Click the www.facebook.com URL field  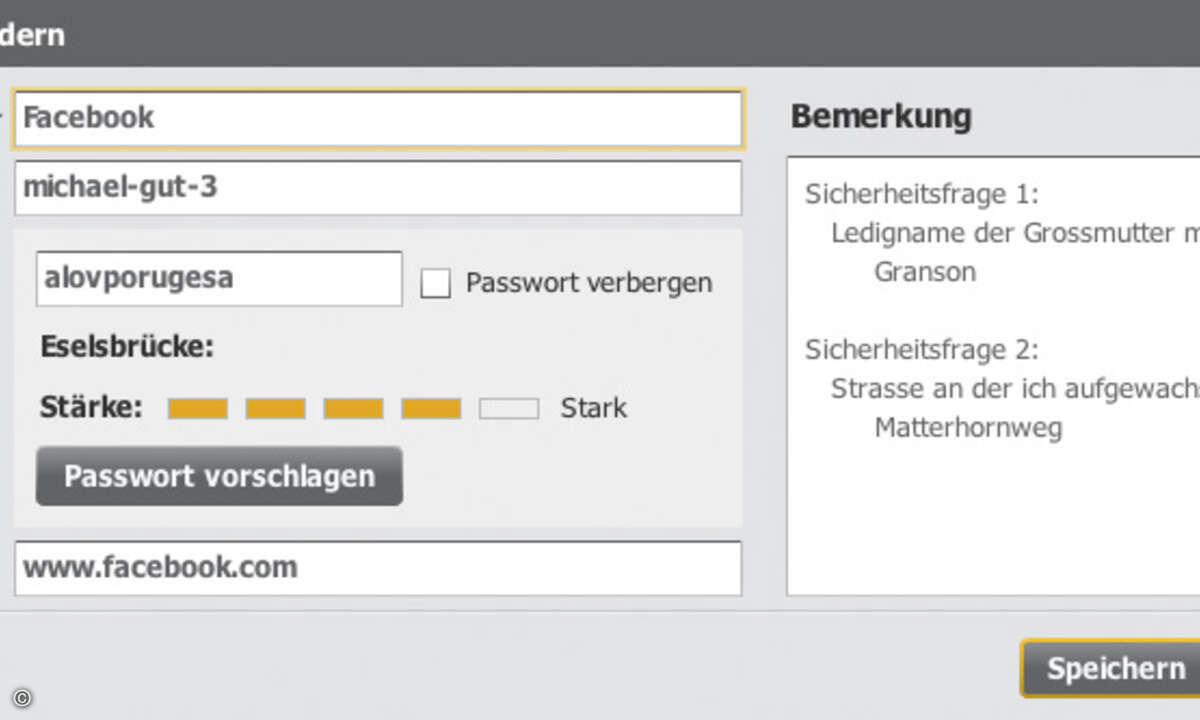(x=378, y=568)
